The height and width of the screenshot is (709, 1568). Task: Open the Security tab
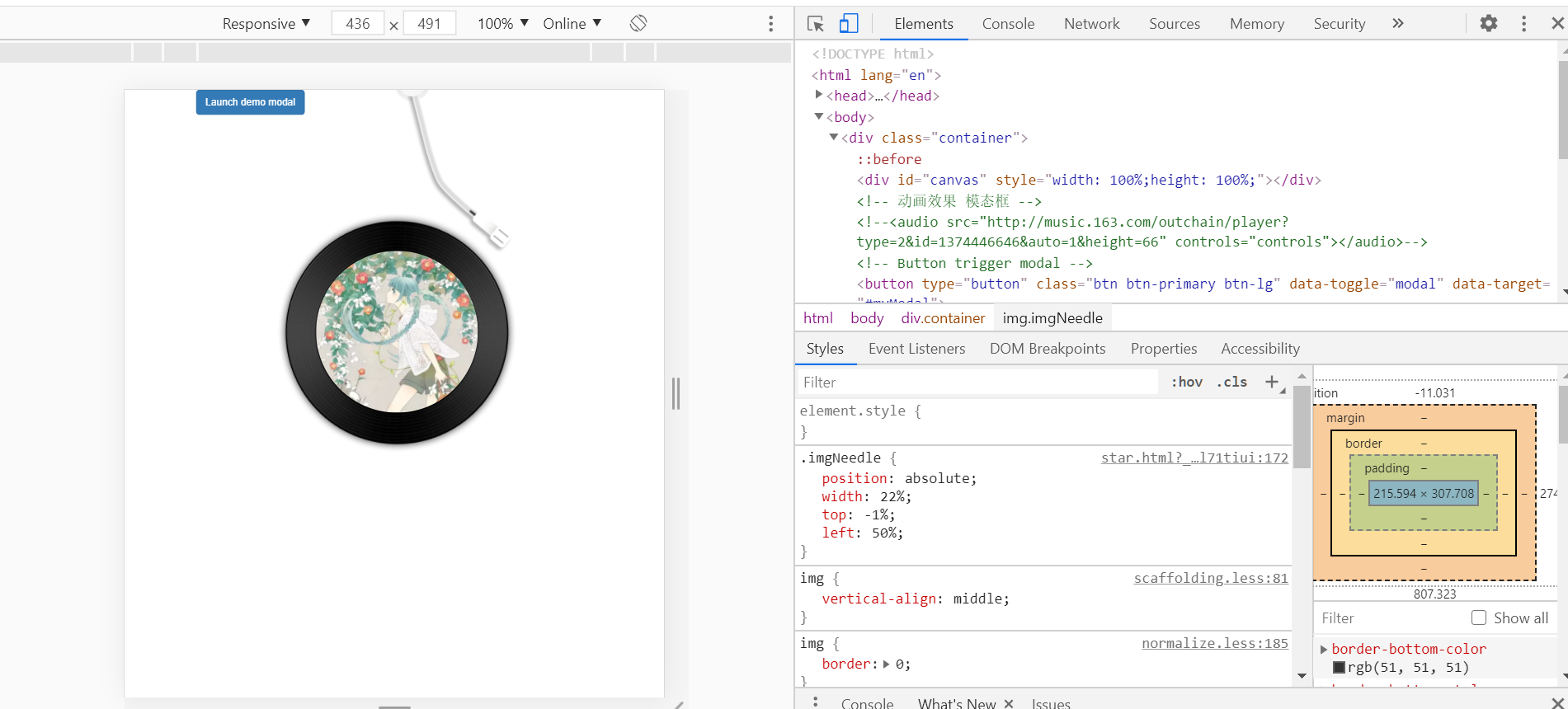coord(1340,24)
